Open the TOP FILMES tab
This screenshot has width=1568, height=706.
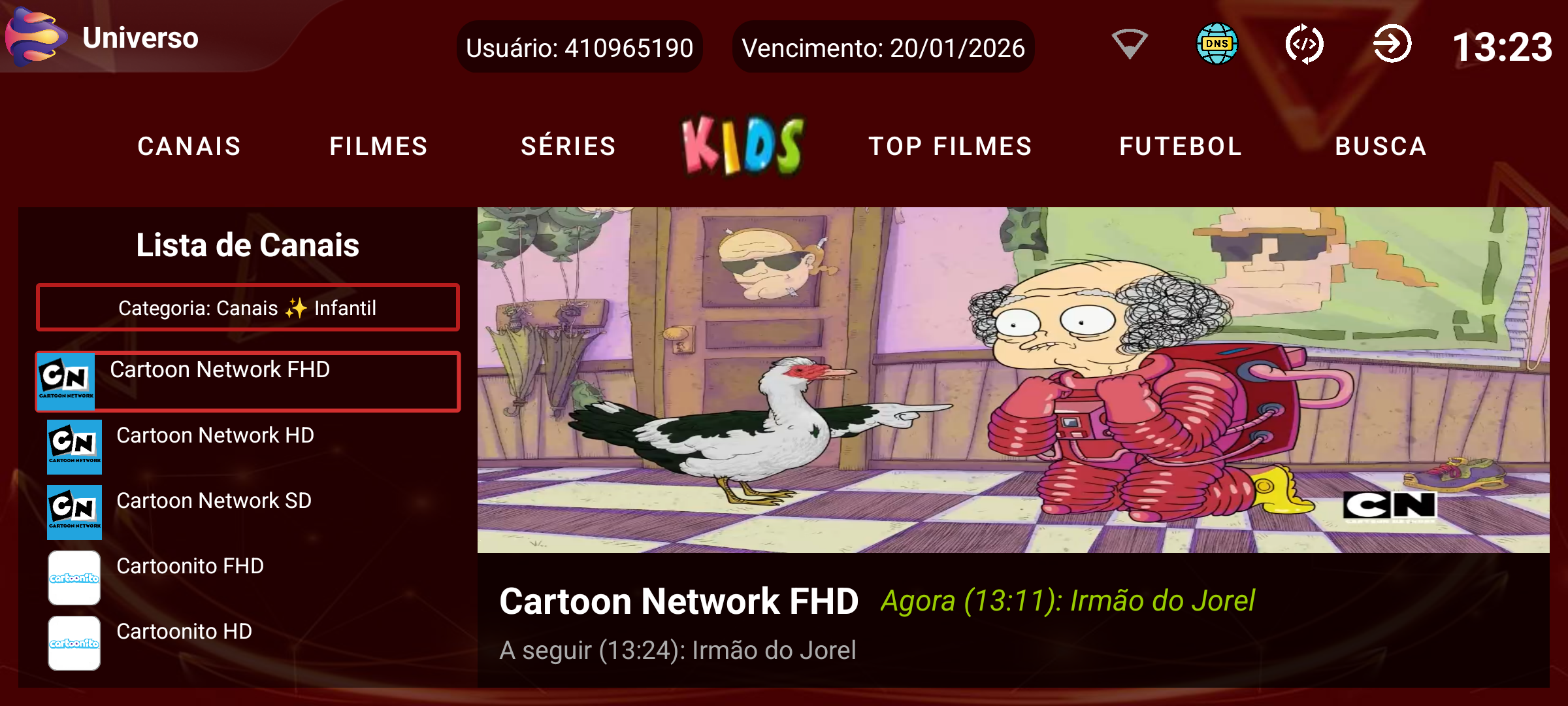pos(951,146)
